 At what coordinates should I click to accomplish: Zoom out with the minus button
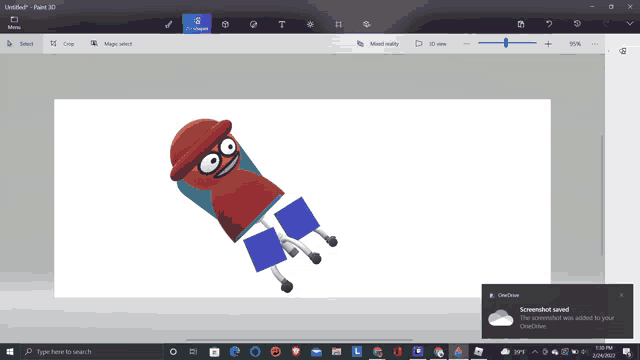pyautogui.click(x=467, y=44)
